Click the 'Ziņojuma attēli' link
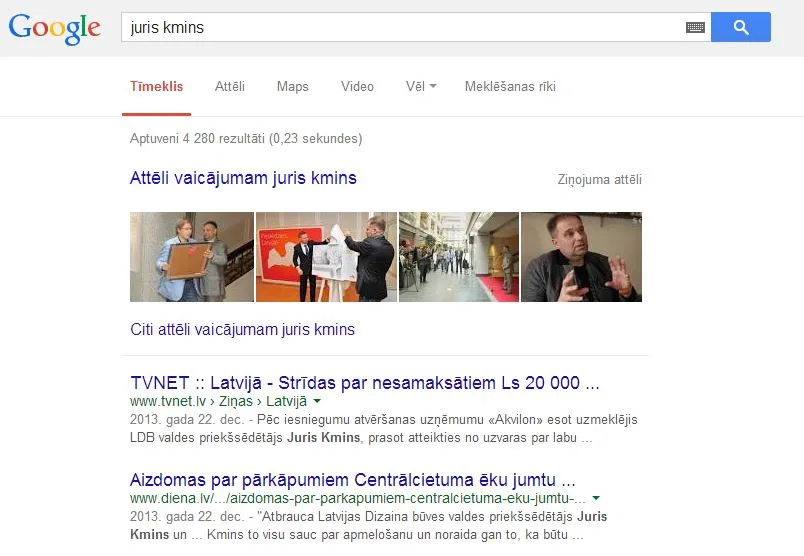 click(x=599, y=180)
